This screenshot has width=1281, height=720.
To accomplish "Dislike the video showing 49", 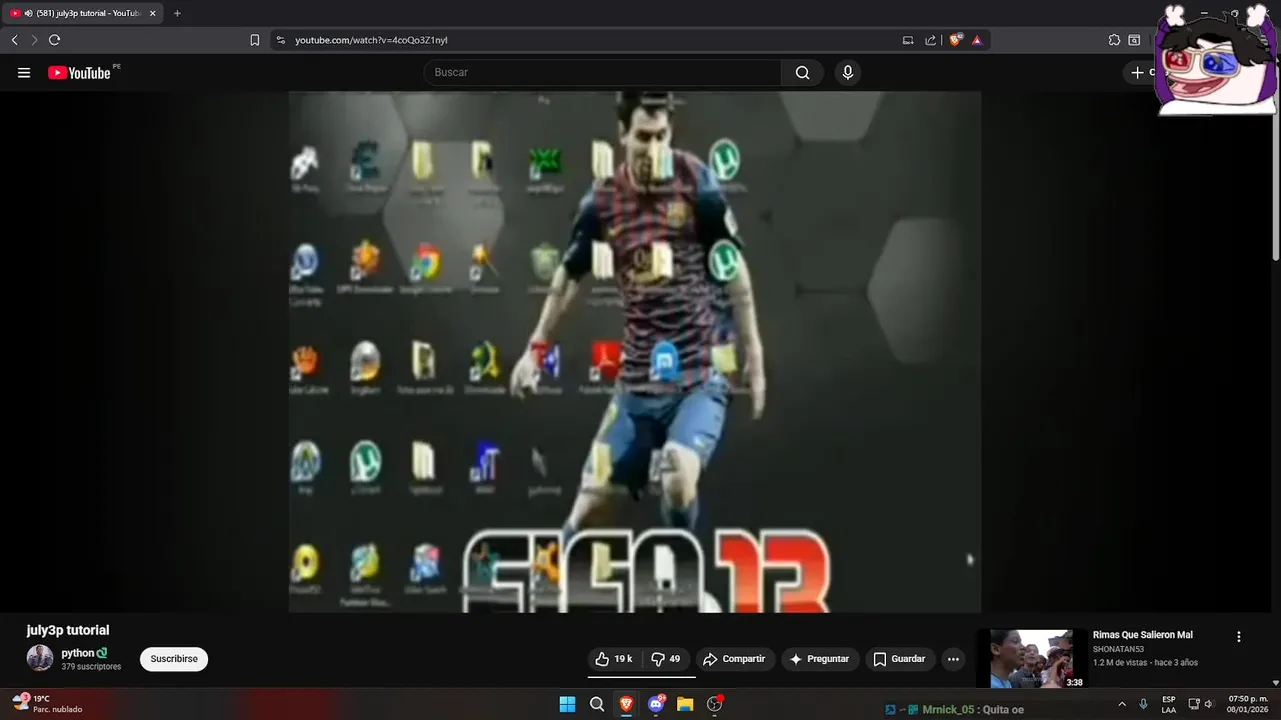I will point(666,659).
